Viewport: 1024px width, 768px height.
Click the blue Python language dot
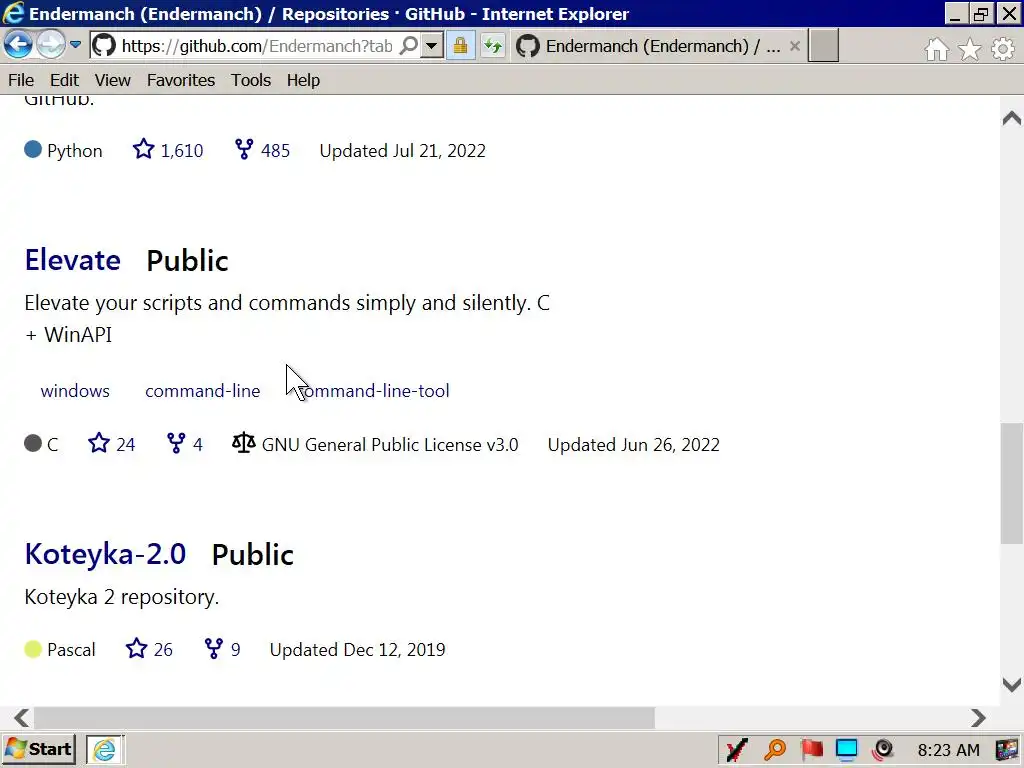tap(33, 150)
